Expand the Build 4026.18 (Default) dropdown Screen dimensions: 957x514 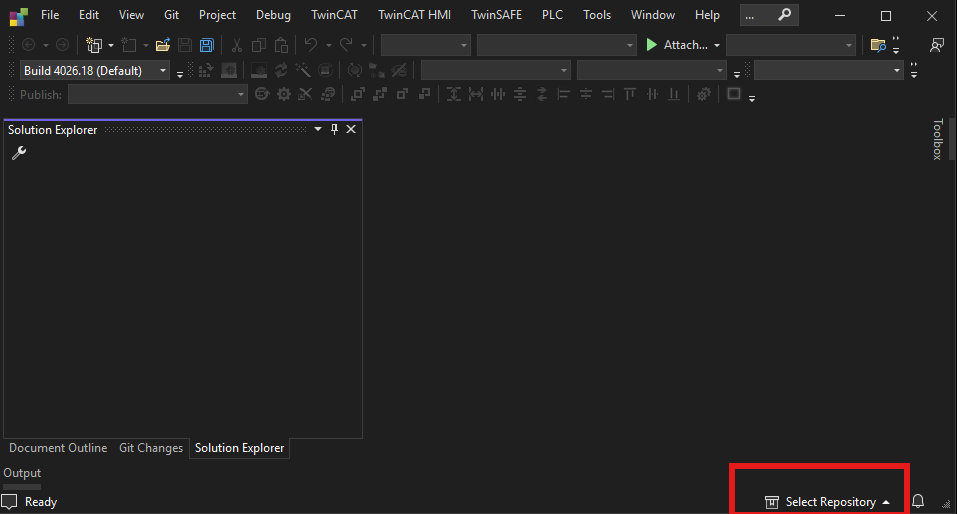(163, 71)
